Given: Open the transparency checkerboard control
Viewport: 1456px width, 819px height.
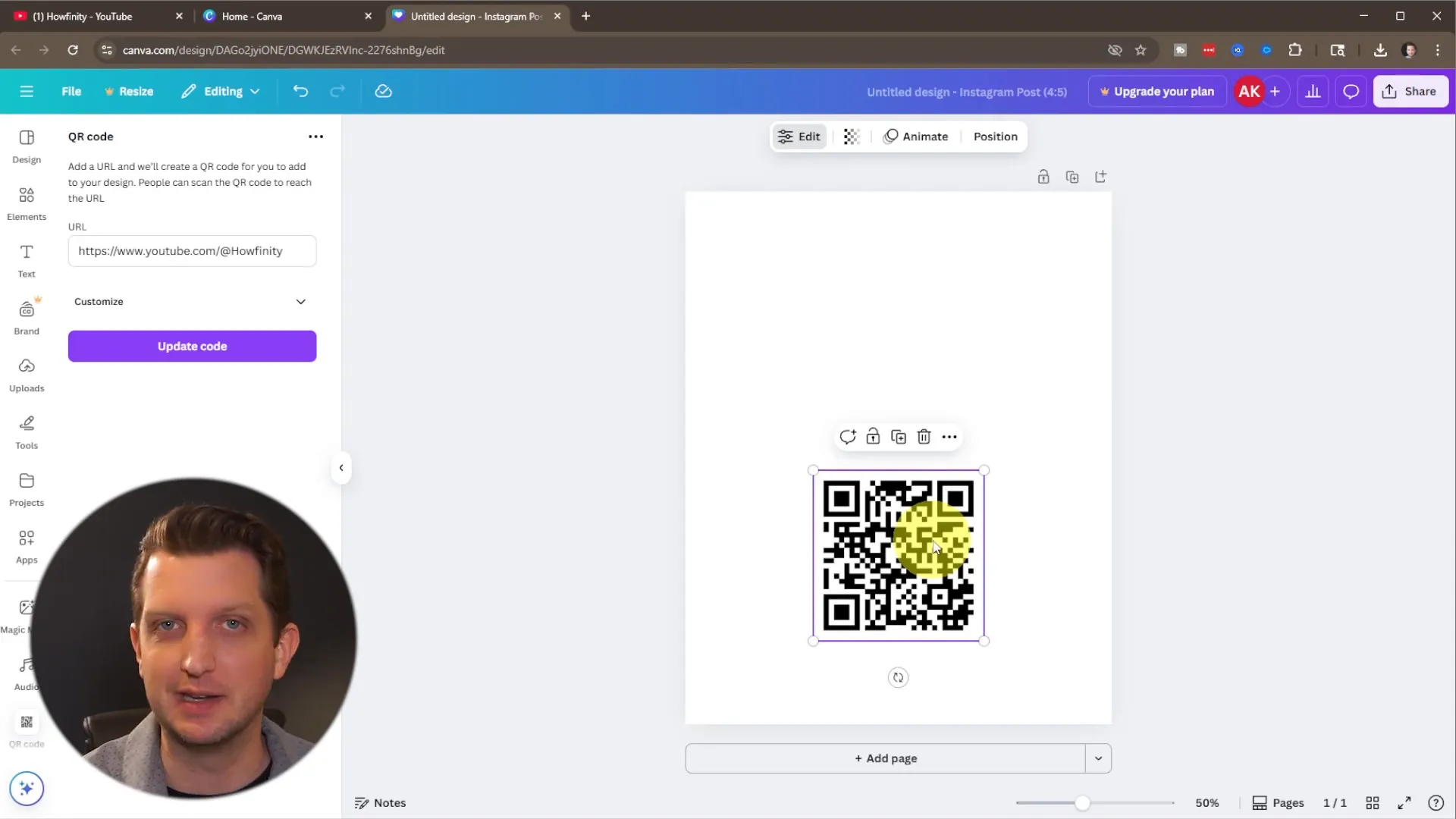Looking at the screenshot, I should click(x=852, y=136).
